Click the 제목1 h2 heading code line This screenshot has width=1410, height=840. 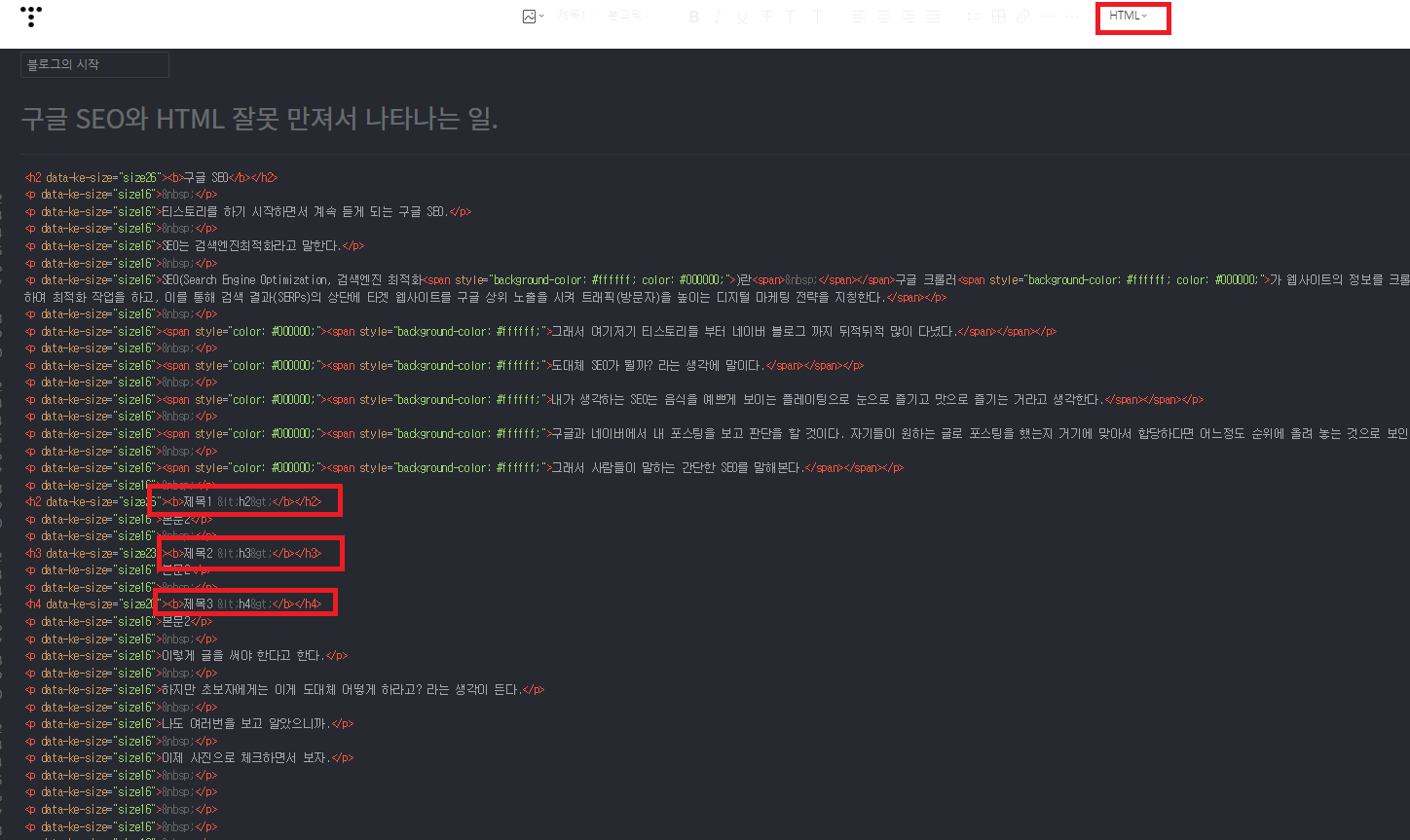coord(173,502)
